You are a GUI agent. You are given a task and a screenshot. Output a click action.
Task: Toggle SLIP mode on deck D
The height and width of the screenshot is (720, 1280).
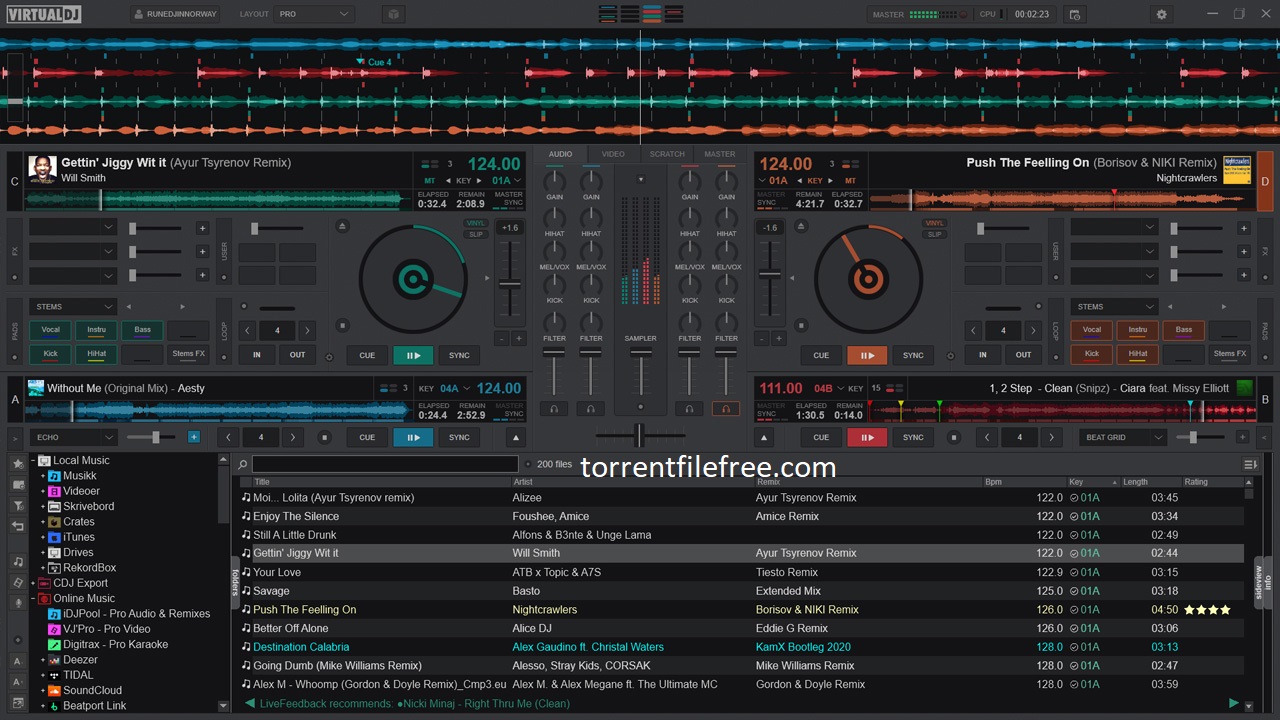[934, 234]
